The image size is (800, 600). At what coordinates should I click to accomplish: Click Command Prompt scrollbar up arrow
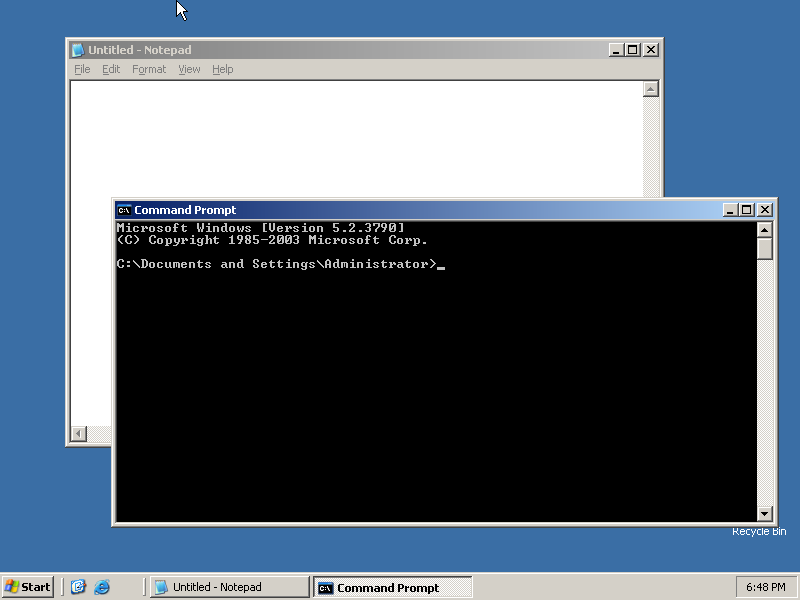[x=765, y=230]
